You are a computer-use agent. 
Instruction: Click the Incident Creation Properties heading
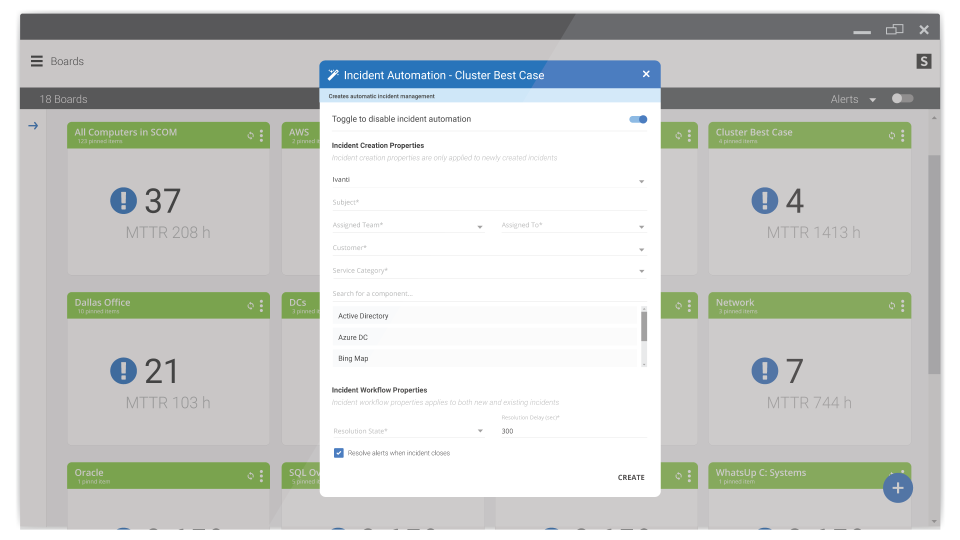pyautogui.click(x=378, y=146)
